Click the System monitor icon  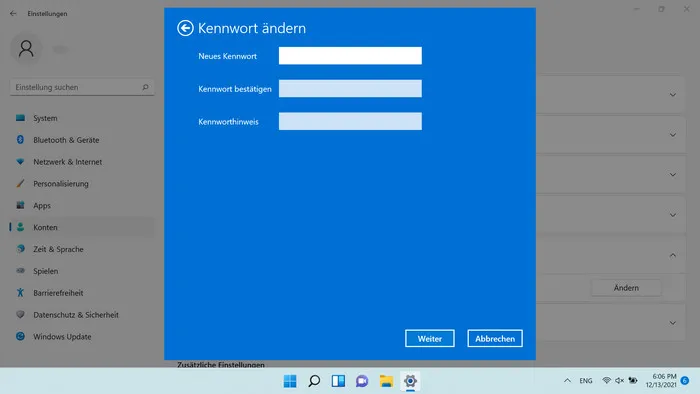pos(20,118)
